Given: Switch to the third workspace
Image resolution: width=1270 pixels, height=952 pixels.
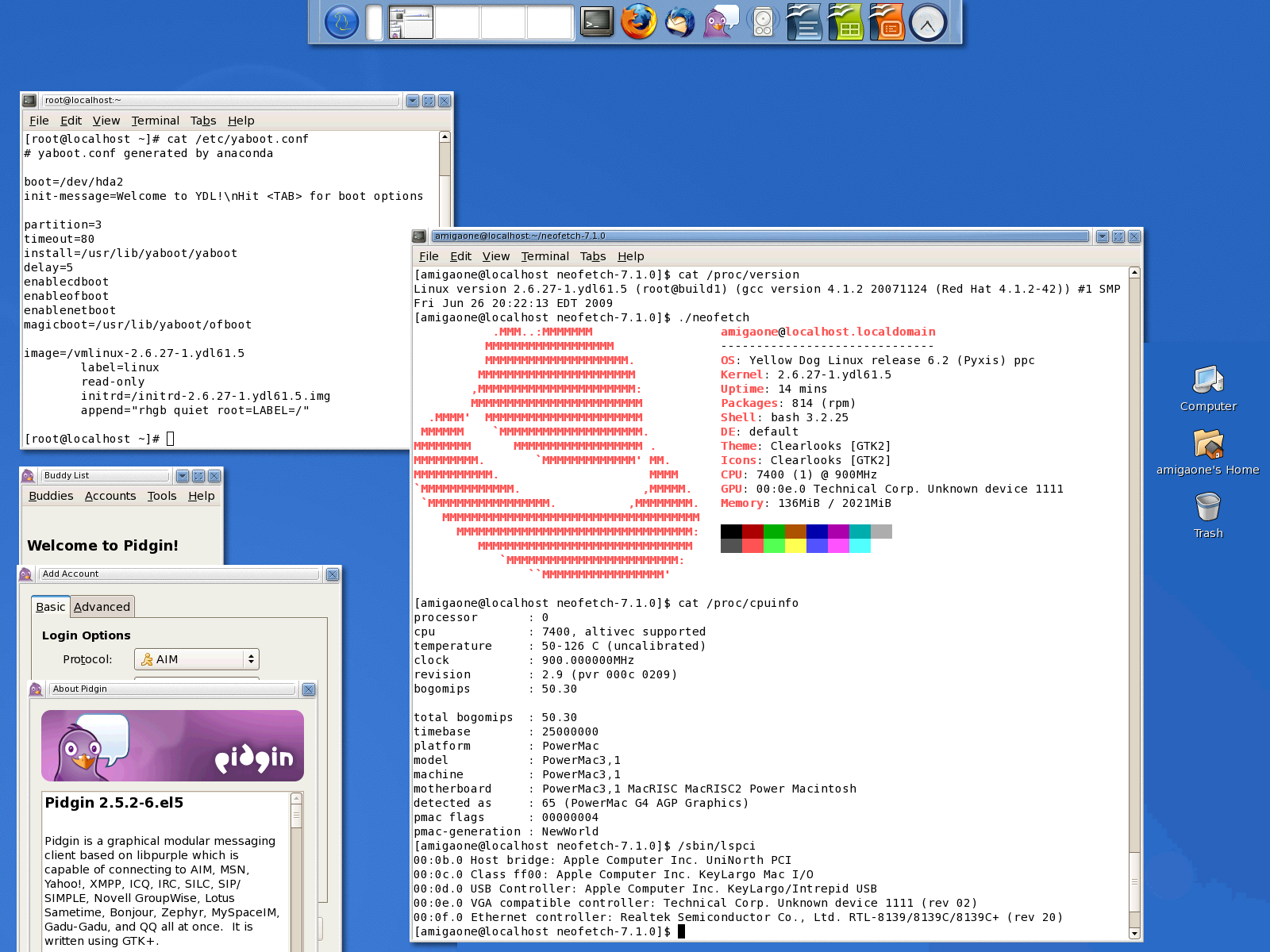Looking at the screenshot, I should tap(502, 22).
